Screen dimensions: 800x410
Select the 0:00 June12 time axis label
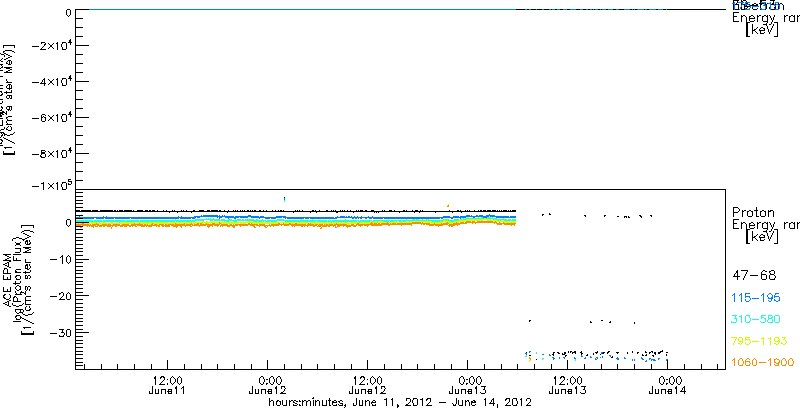267,386
